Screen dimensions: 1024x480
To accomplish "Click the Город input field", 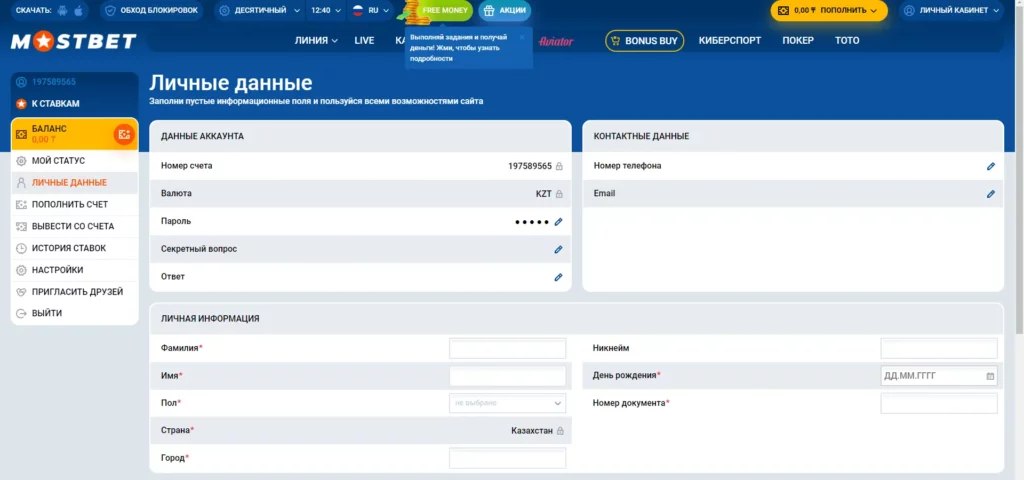I will click(507, 458).
